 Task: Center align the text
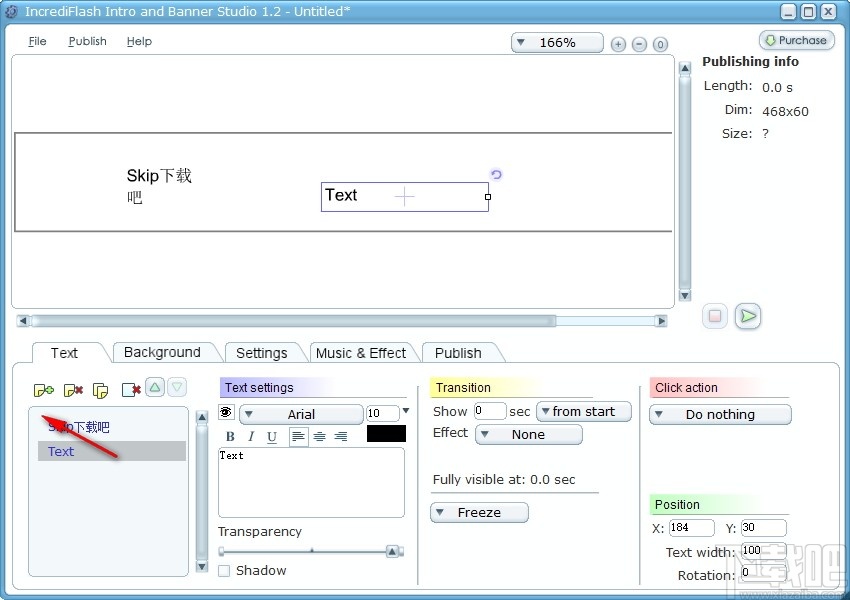(x=320, y=436)
